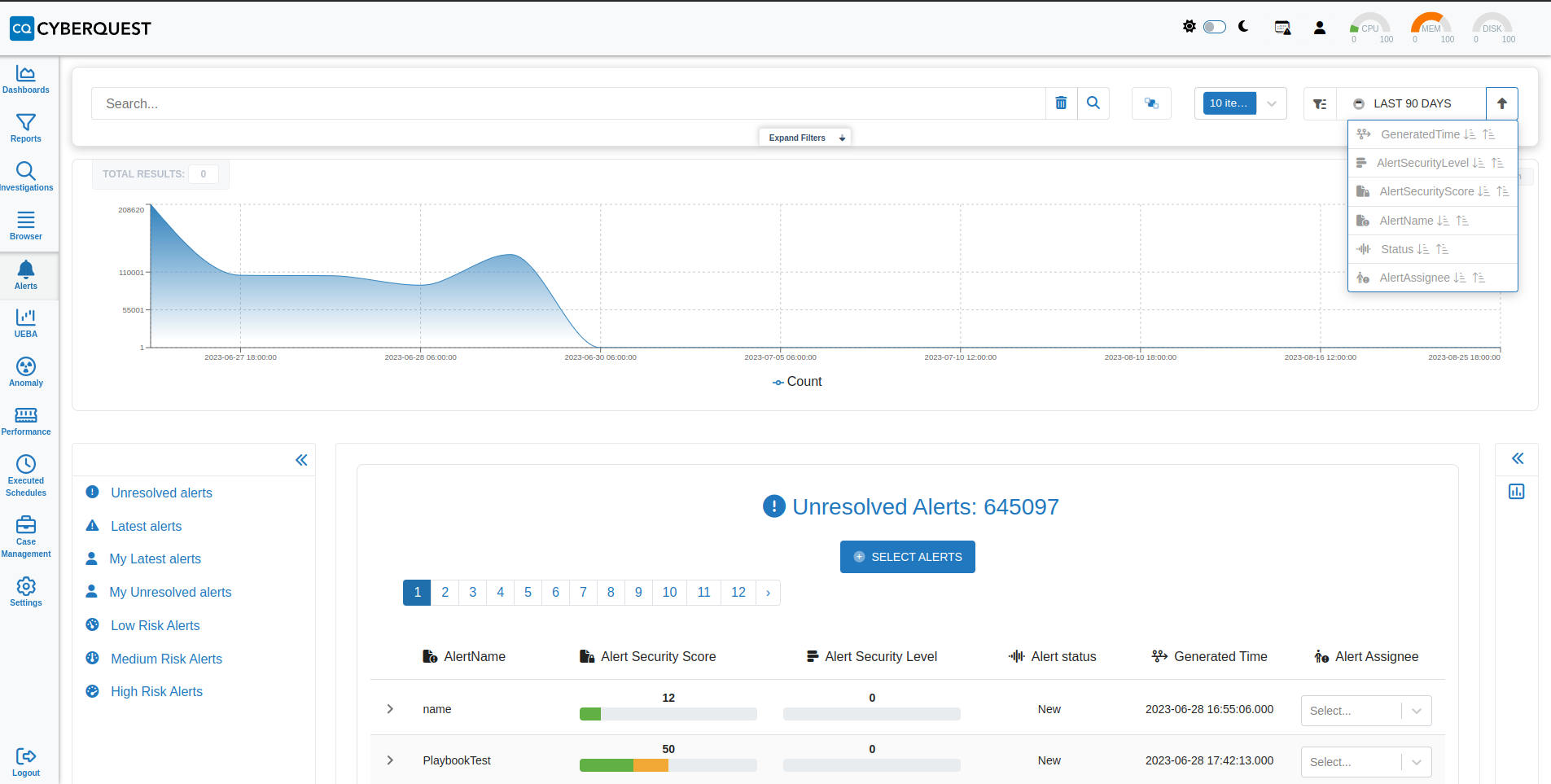Sort AlertAssignee descending
Viewport: 1551px width, 784px height.
pos(1460,278)
